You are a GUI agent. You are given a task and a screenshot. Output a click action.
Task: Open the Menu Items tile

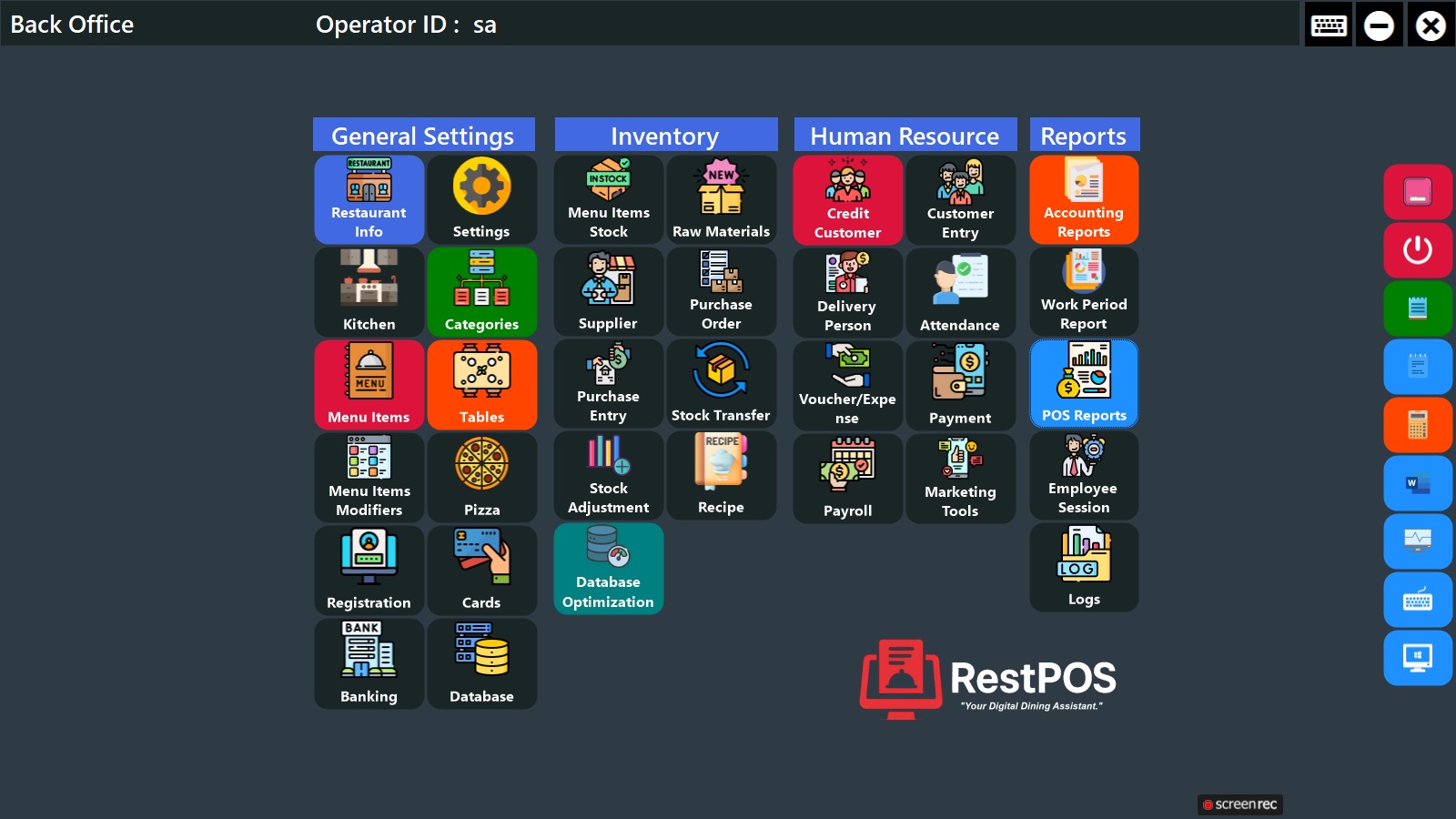(x=369, y=385)
